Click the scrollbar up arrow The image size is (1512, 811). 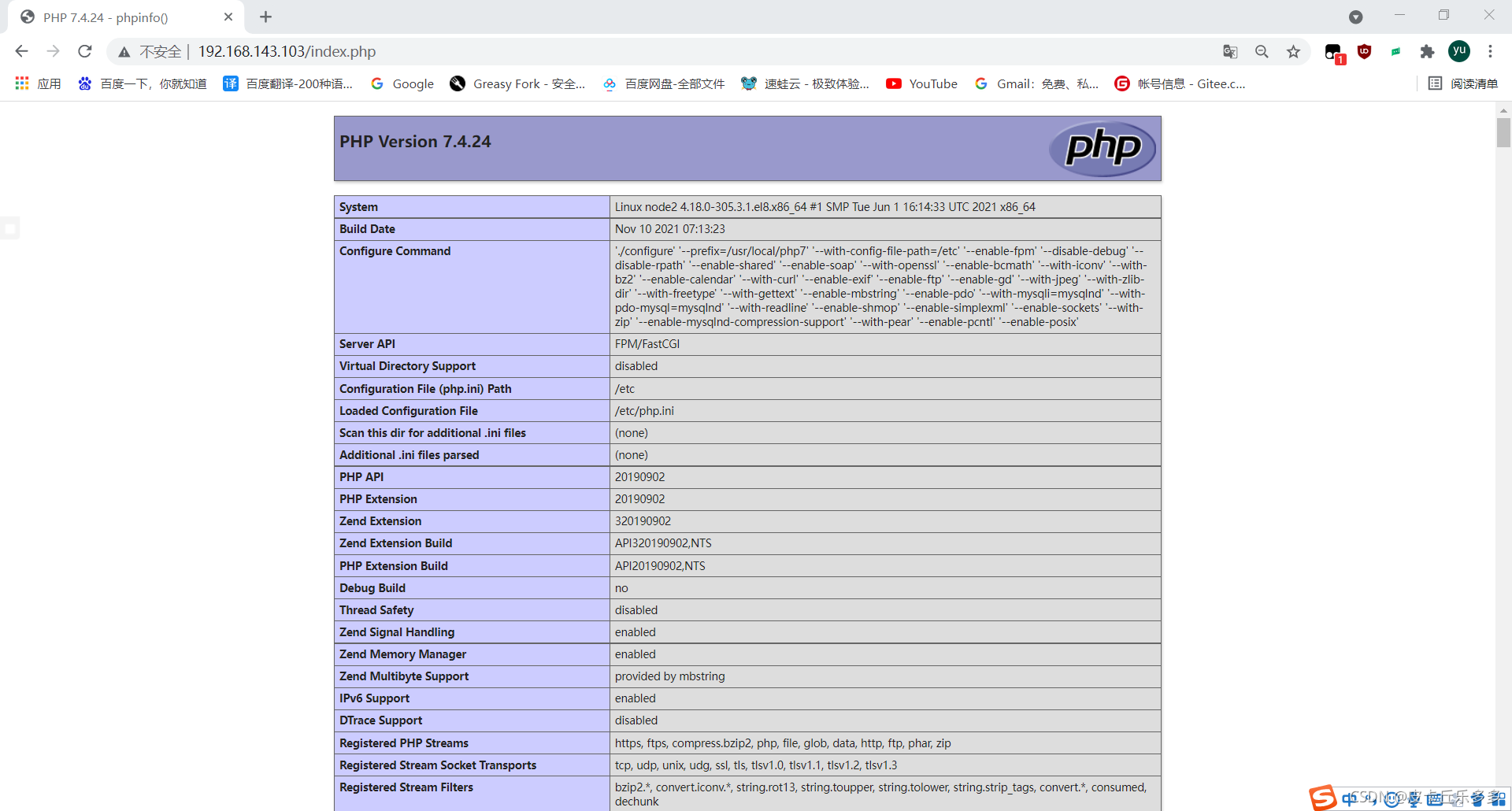click(x=1503, y=109)
